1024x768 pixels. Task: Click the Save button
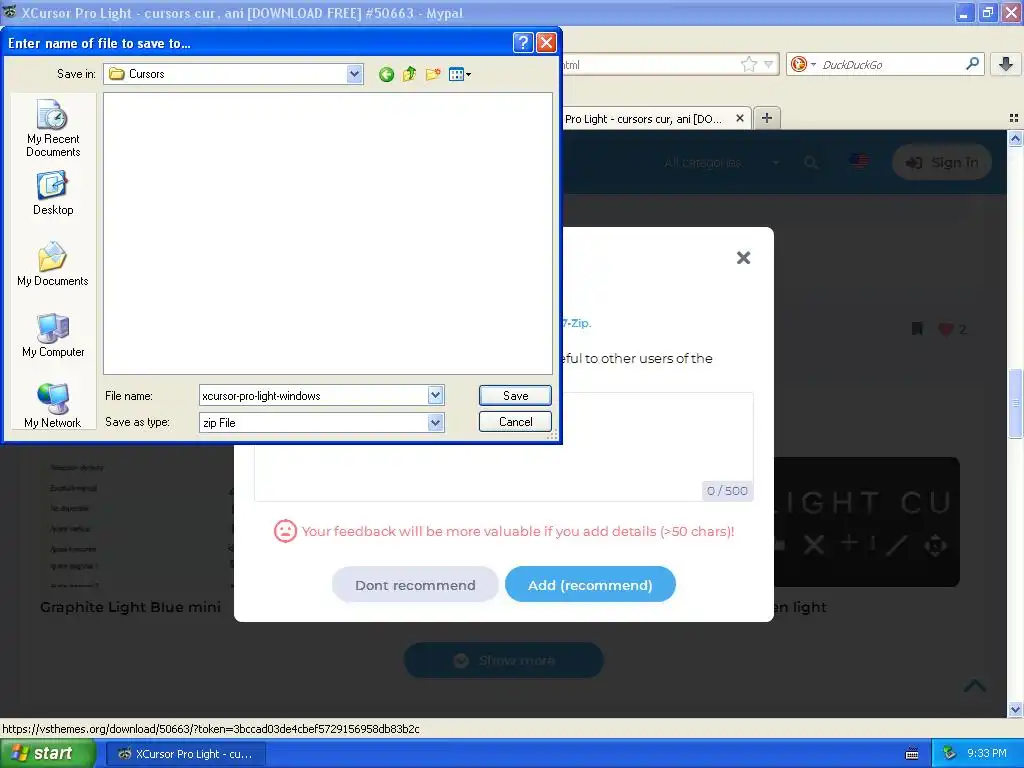(x=515, y=396)
